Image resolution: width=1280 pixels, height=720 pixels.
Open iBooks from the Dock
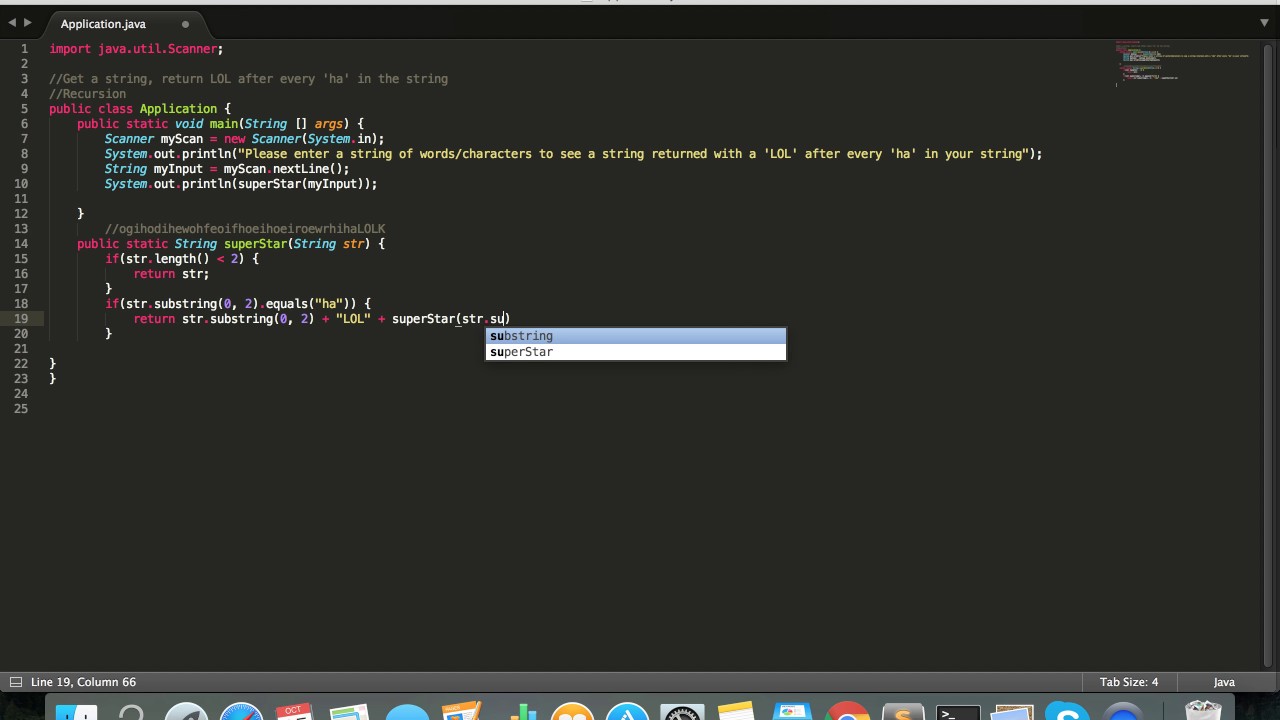tap(572, 712)
